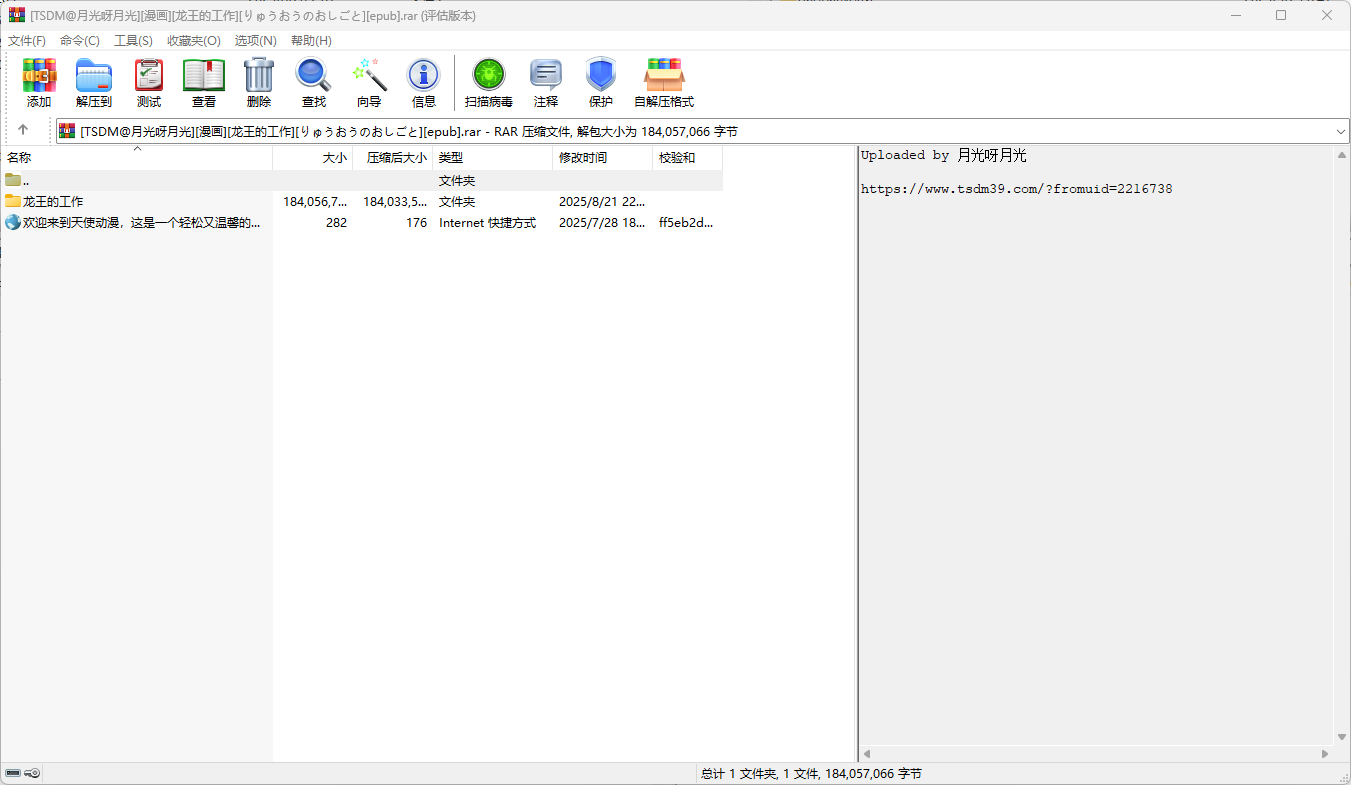Screen dimensions: 1351x785
Task: Sort by 修改时间 column header
Action: [603, 158]
